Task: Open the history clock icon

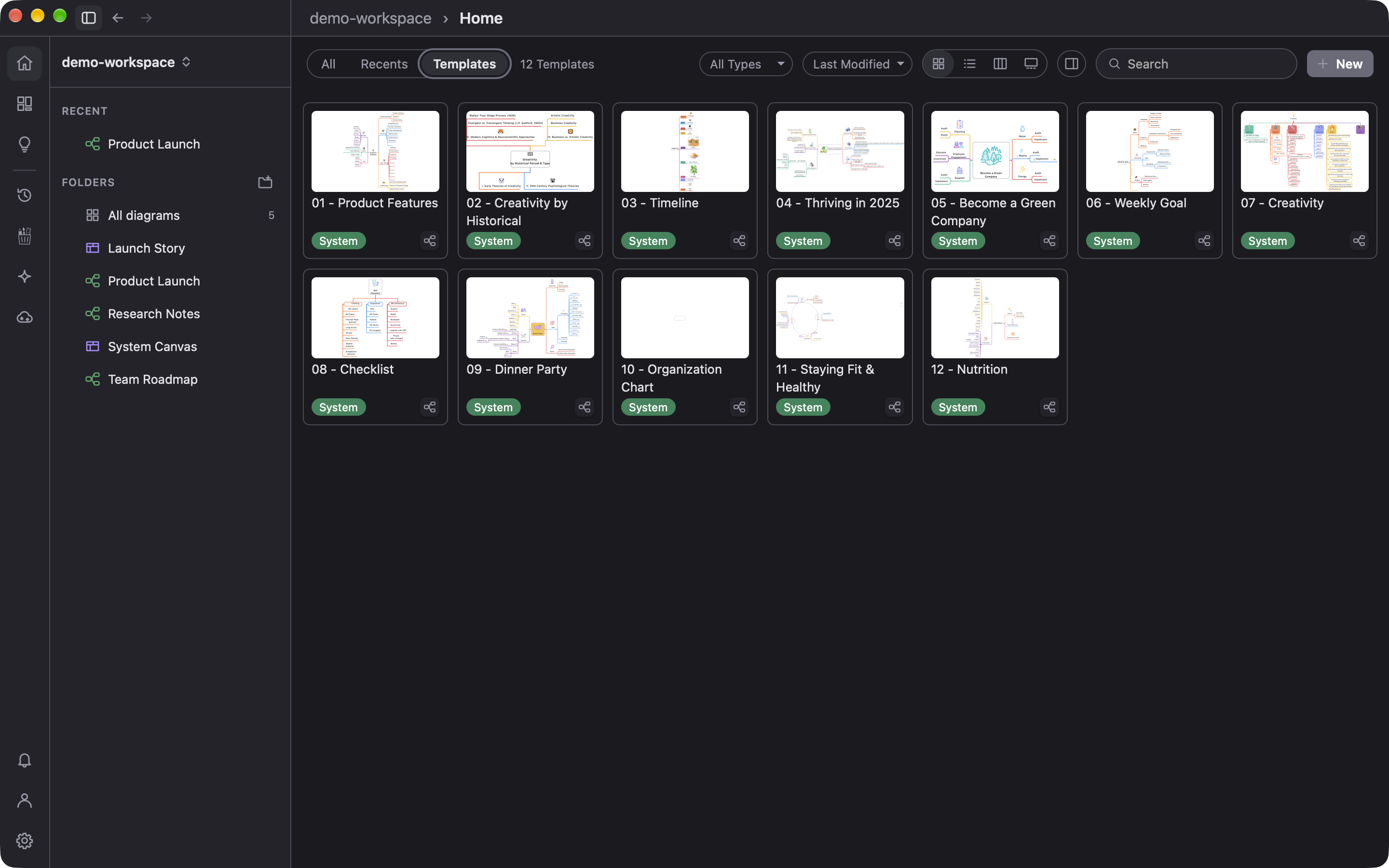Action: point(25,195)
